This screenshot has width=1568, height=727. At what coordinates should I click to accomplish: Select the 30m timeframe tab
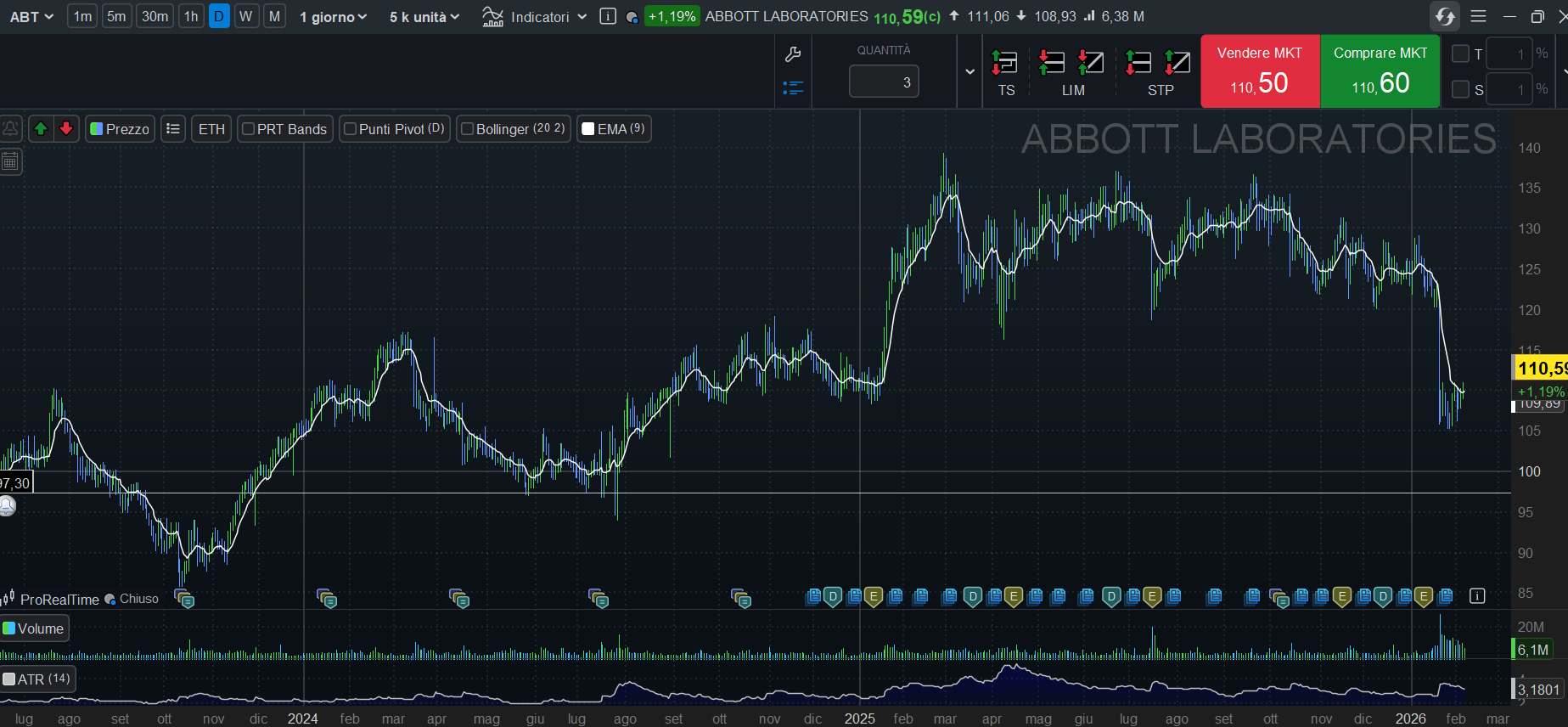pos(155,16)
